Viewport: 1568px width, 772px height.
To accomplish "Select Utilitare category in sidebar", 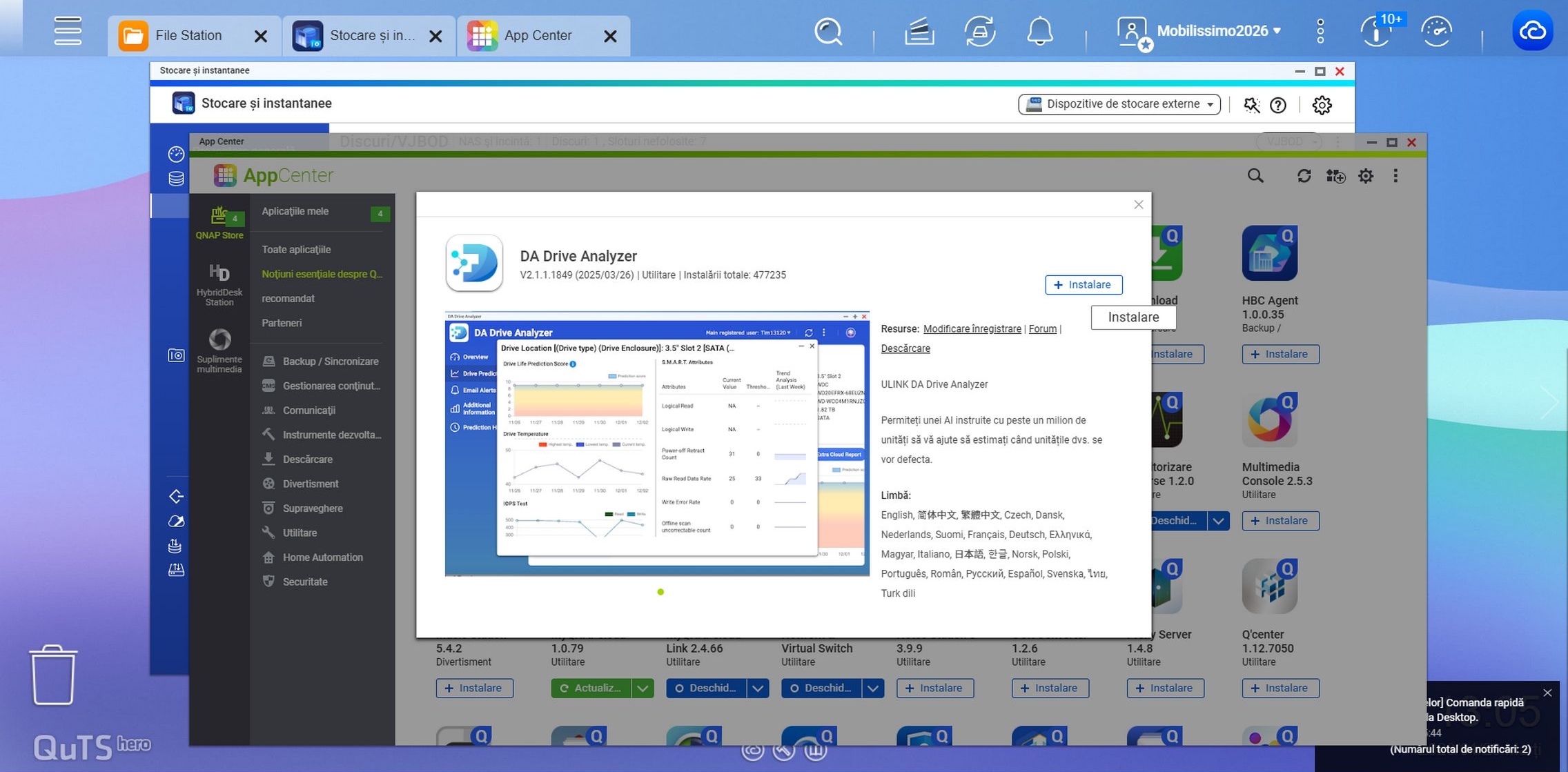I will tap(300, 533).
